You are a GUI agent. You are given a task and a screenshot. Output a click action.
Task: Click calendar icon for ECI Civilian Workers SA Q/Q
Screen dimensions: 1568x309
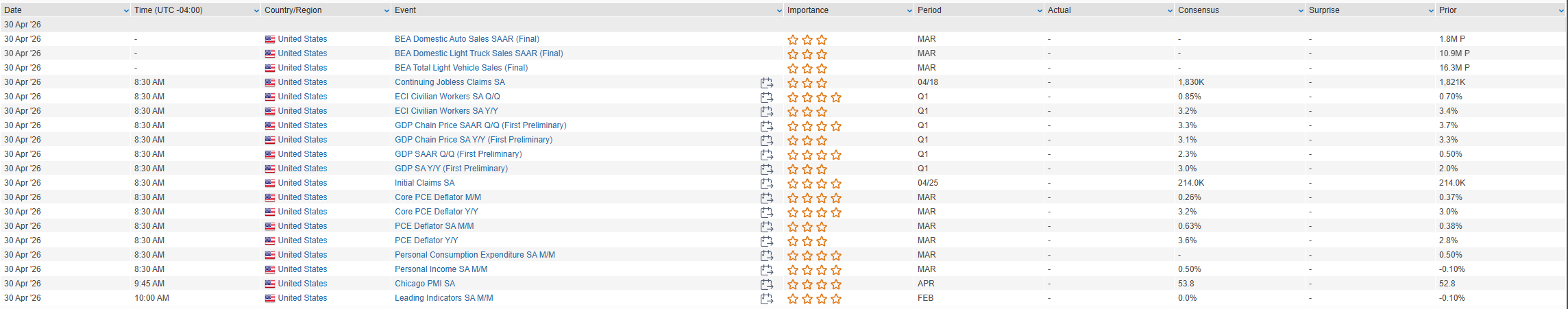(x=766, y=97)
